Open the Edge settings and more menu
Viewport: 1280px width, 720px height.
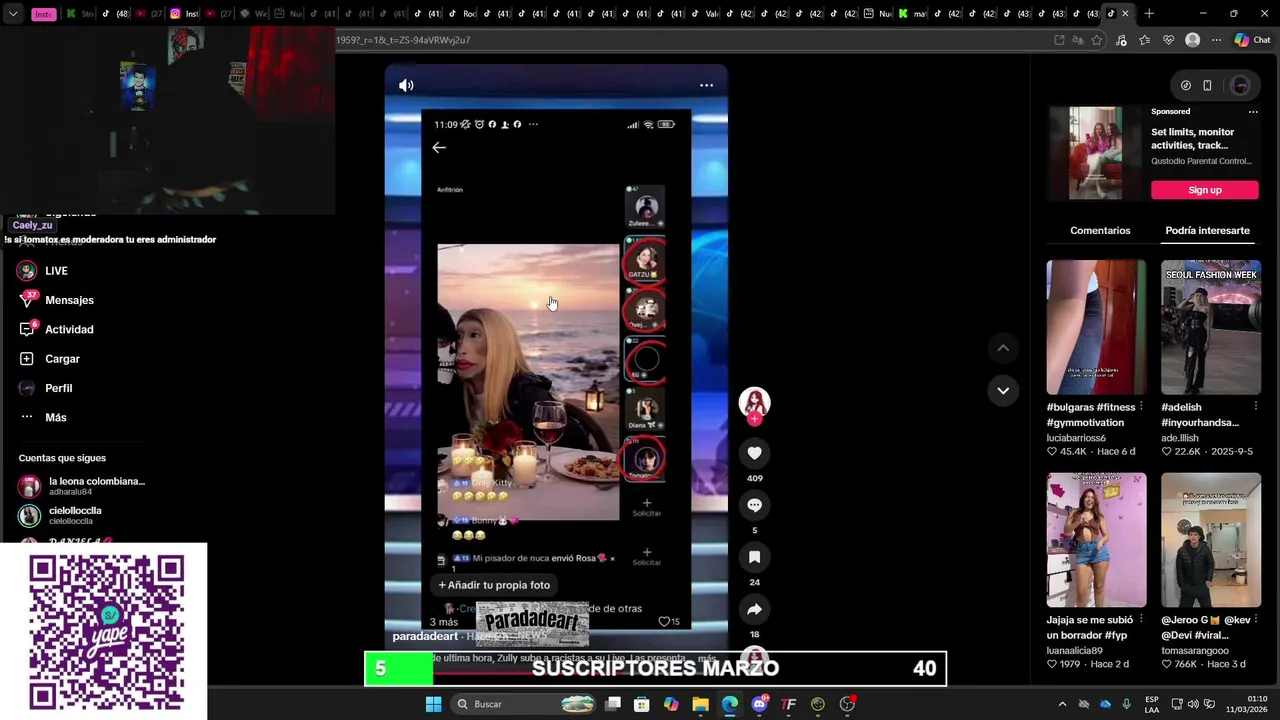click(x=1216, y=40)
